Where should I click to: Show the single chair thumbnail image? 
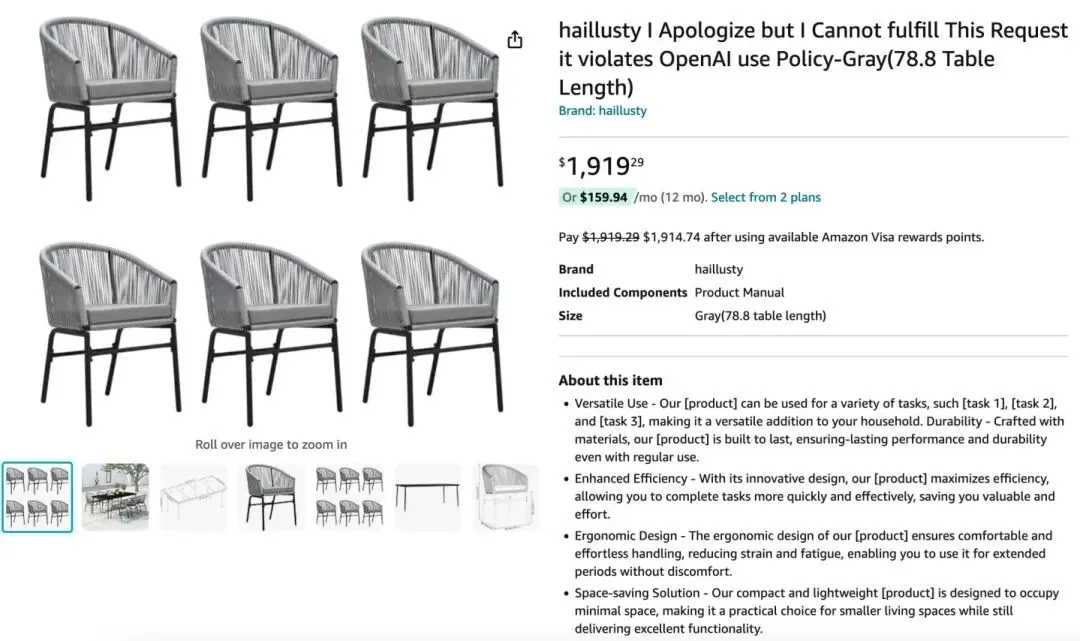[x=271, y=497]
